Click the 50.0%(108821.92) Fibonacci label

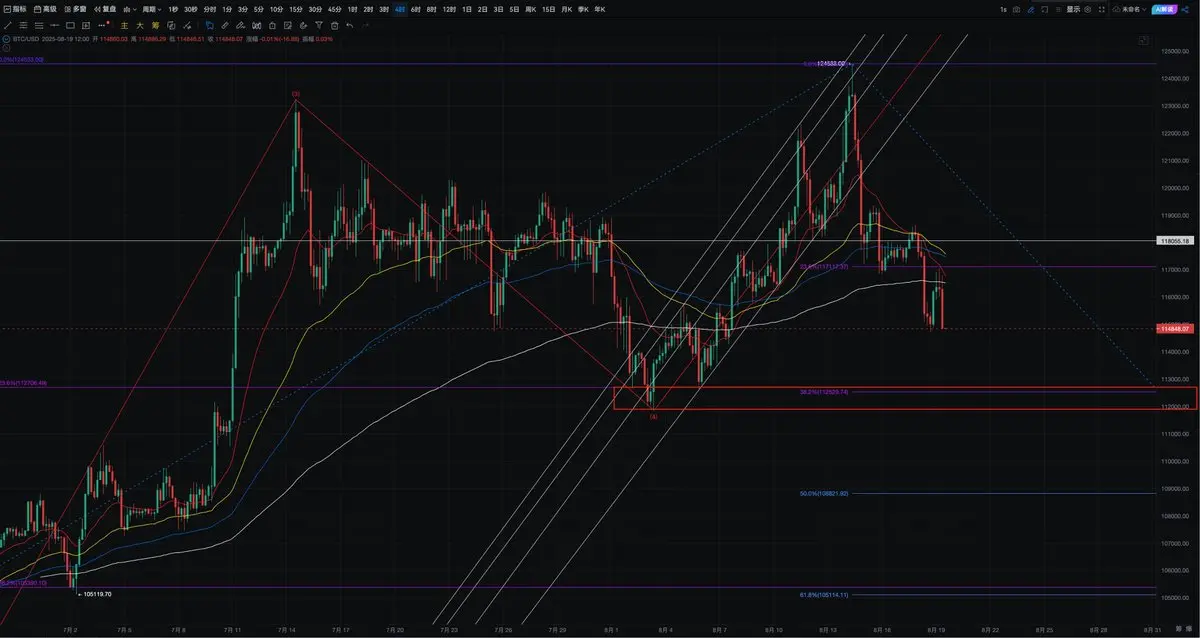tap(824, 493)
